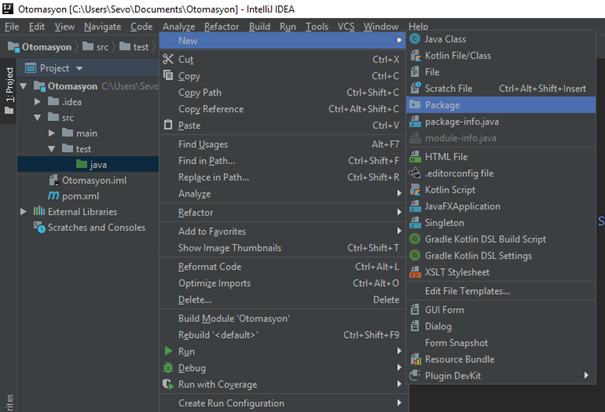Image resolution: width=605 pixels, height=412 pixels.
Task: Click the JavaFXApplication icon
Action: pos(415,206)
